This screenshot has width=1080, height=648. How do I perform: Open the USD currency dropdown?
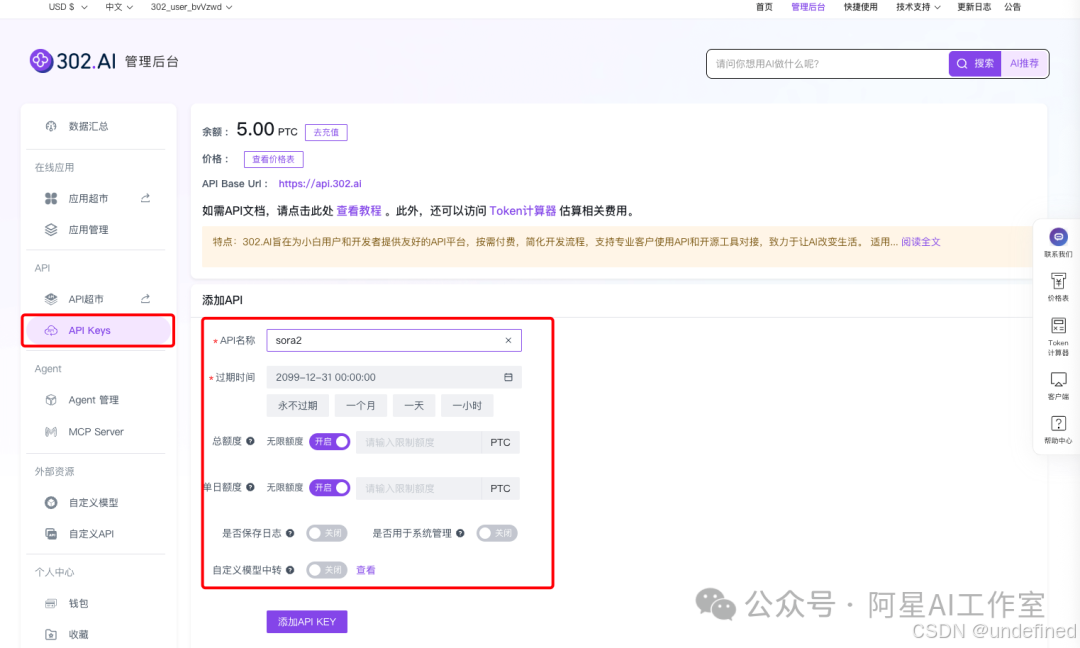pos(64,7)
